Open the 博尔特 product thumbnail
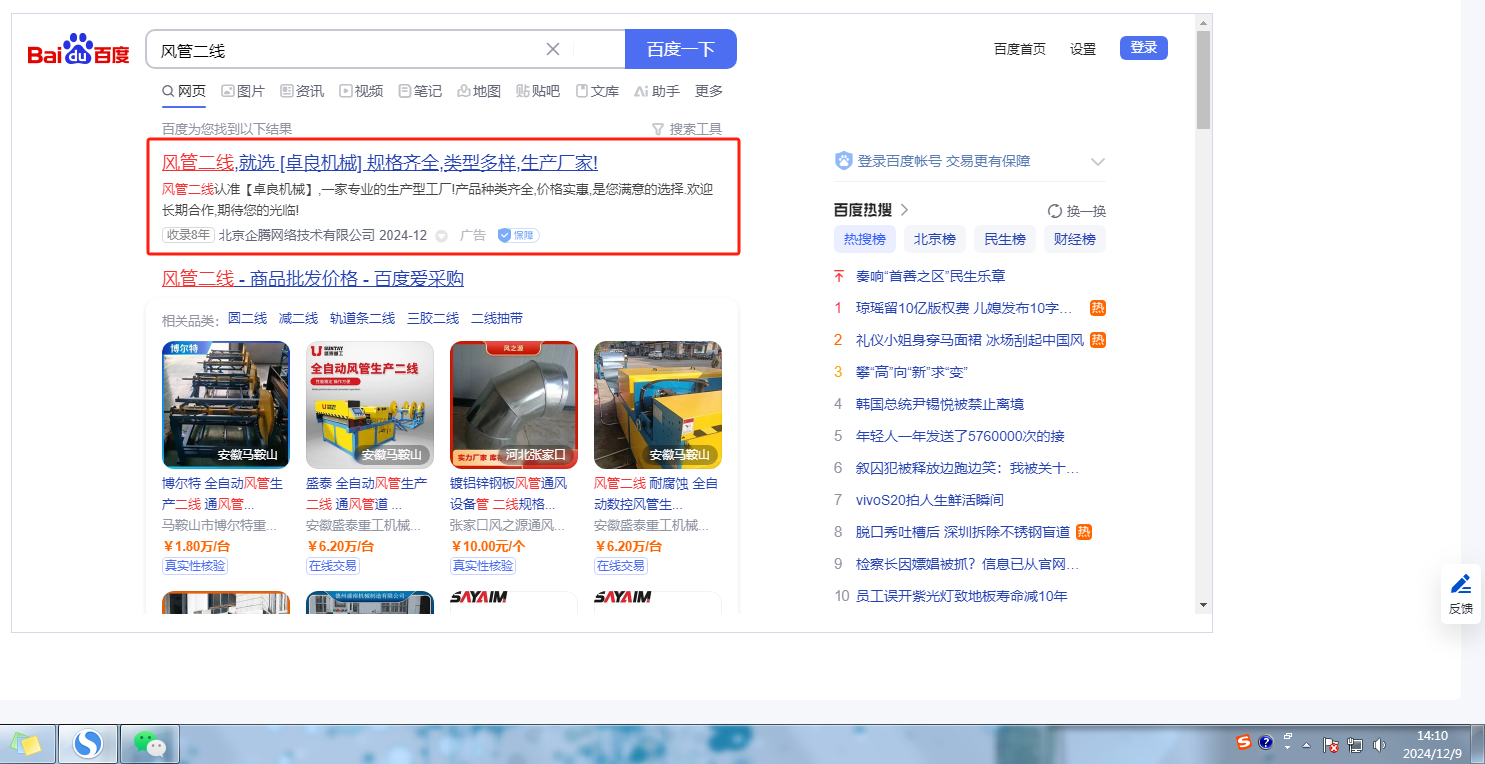 coord(226,405)
